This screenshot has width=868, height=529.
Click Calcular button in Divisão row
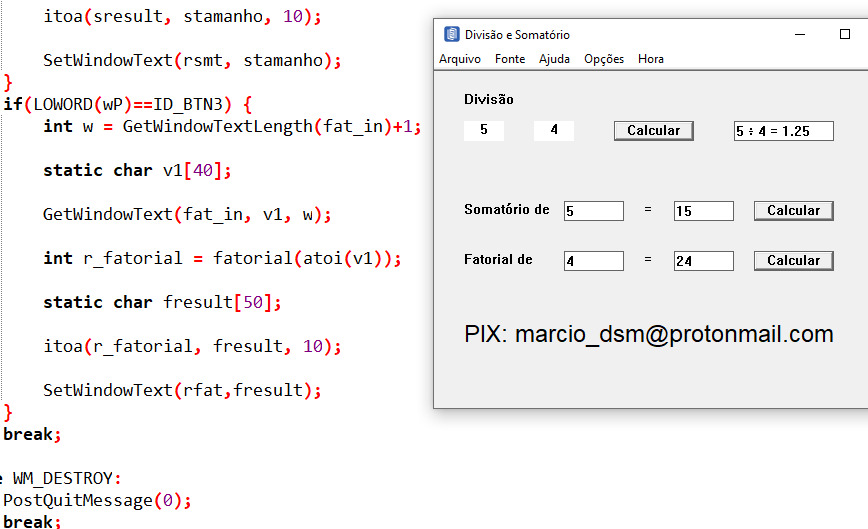point(654,131)
